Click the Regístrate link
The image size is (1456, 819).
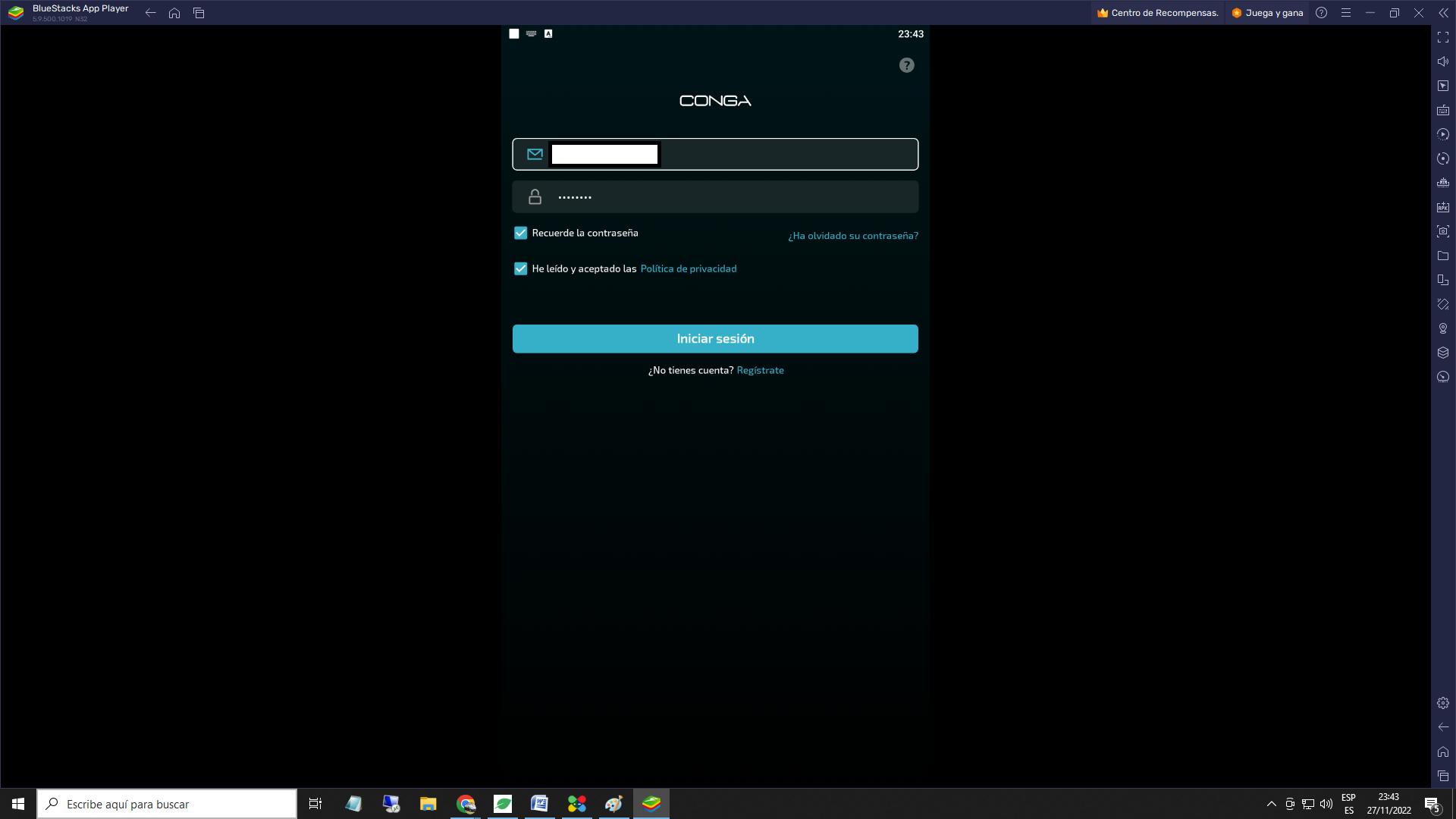pyautogui.click(x=760, y=370)
